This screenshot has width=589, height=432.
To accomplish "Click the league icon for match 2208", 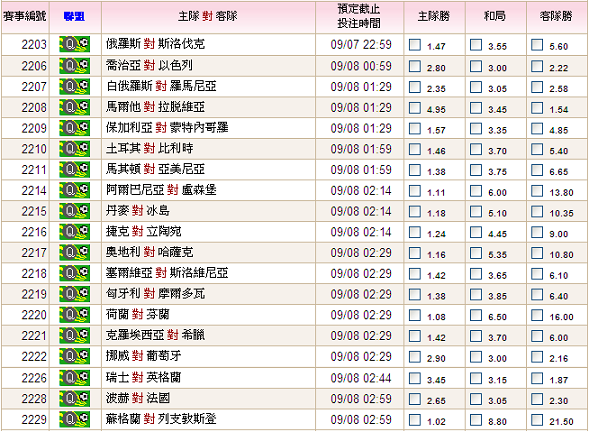I will (74, 107).
